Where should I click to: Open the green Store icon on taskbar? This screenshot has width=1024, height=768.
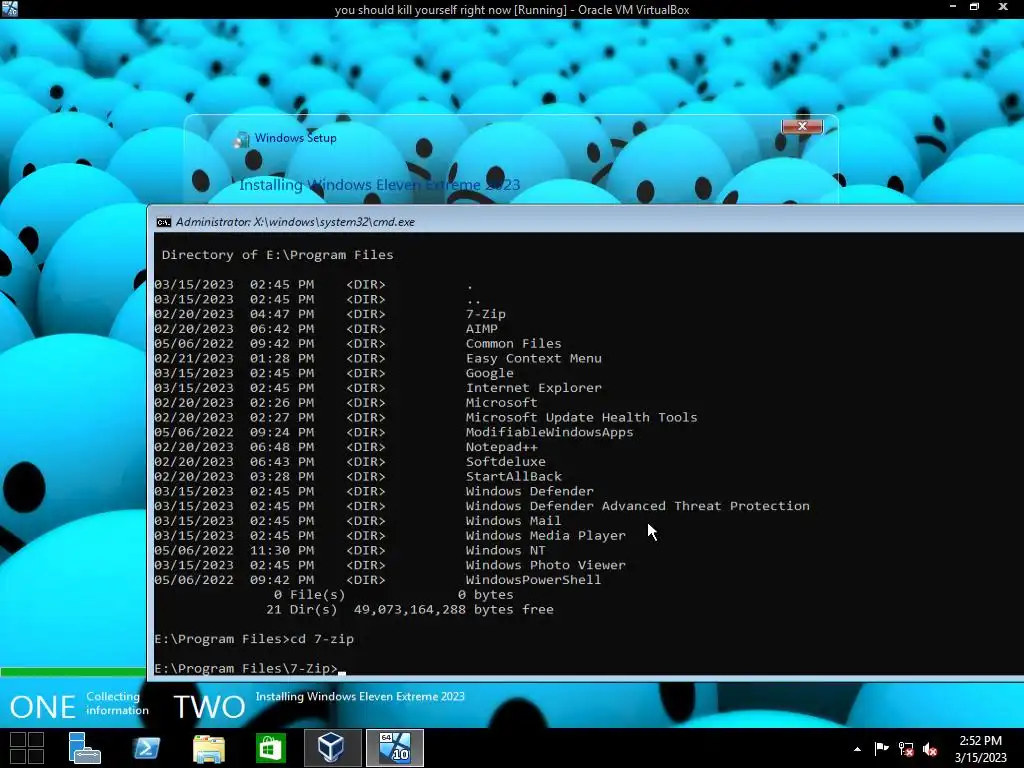pyautogui.click(x=270, y=748)
